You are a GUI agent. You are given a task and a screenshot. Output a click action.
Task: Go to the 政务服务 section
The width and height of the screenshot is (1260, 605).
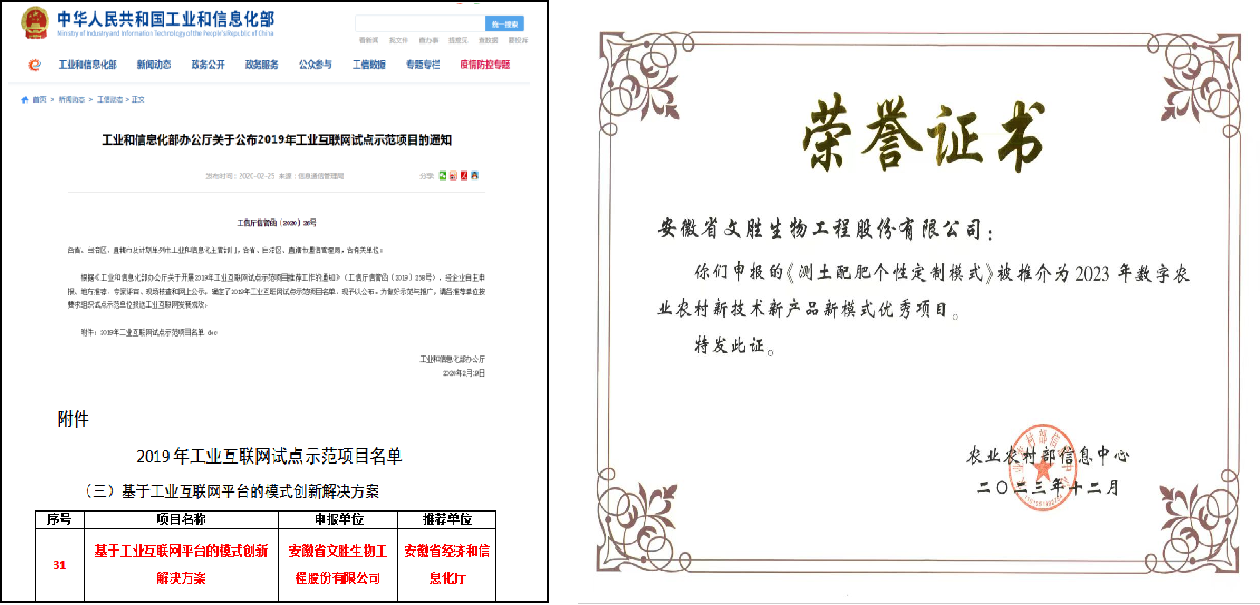(262, 65)
